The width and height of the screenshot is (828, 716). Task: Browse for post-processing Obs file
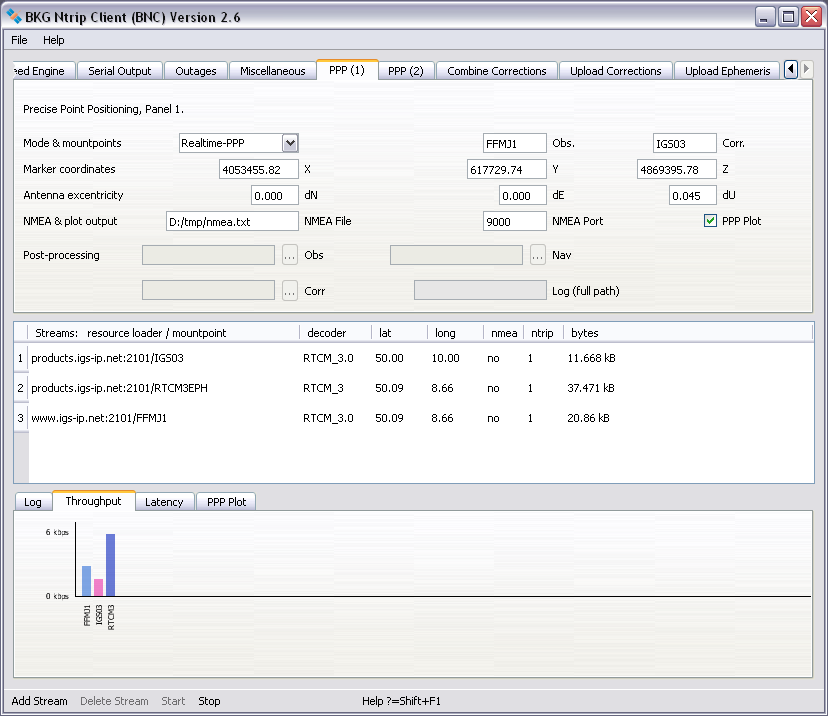[290, 255]
